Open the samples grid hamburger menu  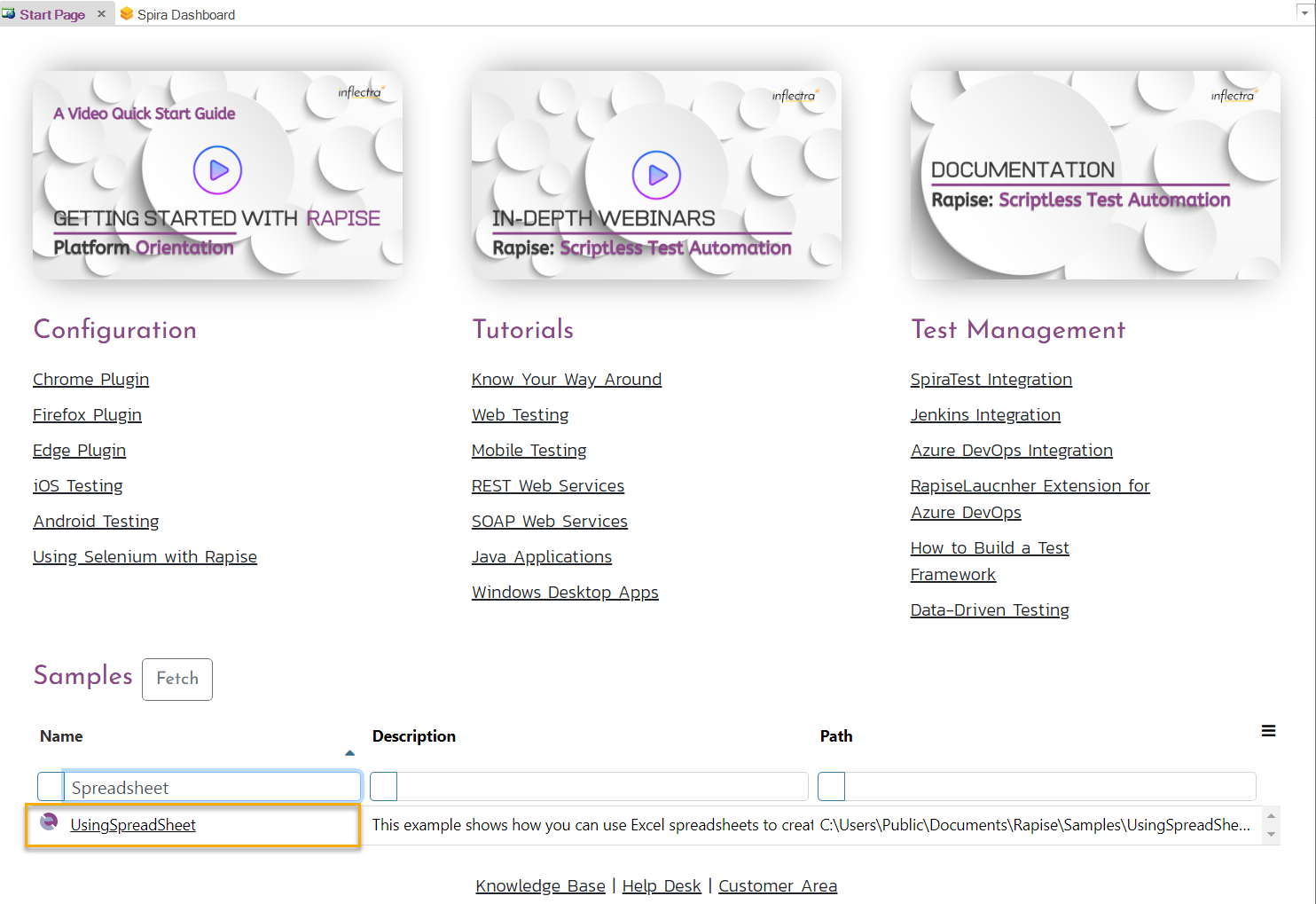[1268, 731]
